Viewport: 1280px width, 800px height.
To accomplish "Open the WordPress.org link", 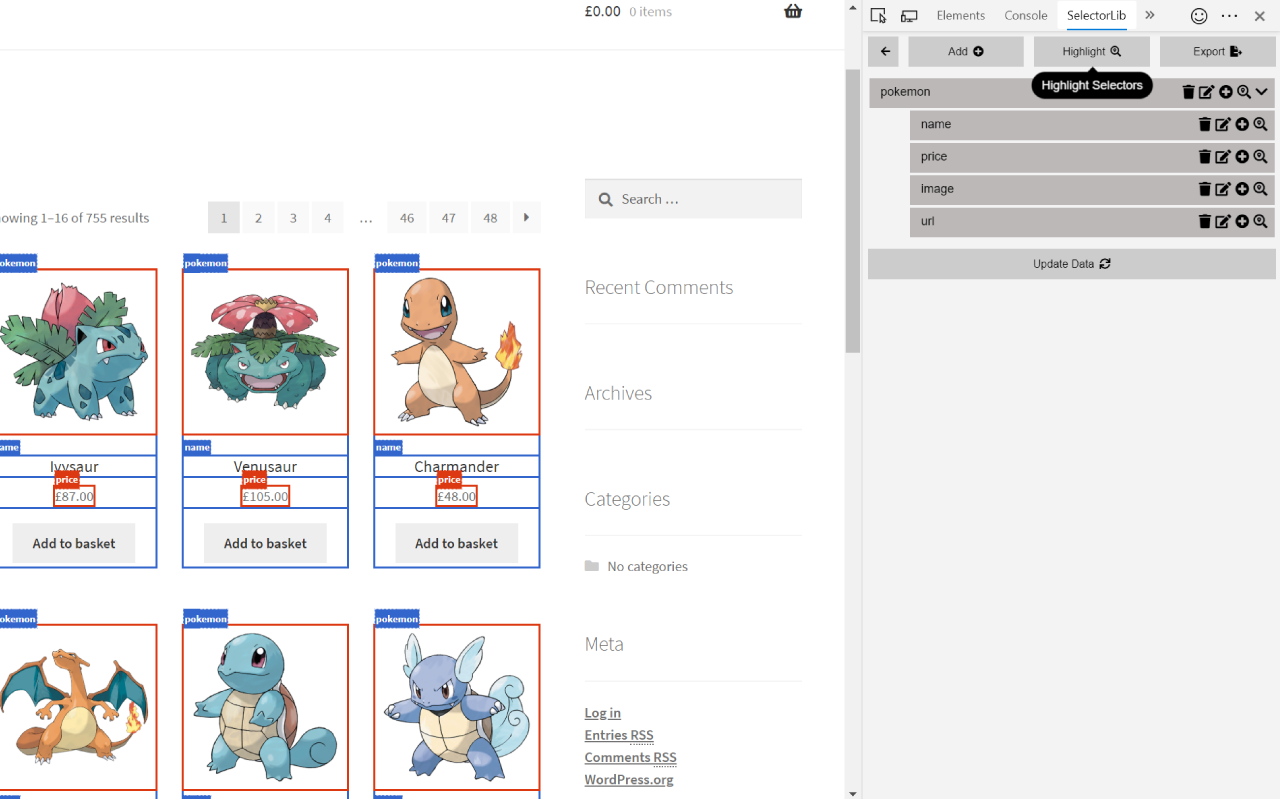I will [x=629, y=780].
